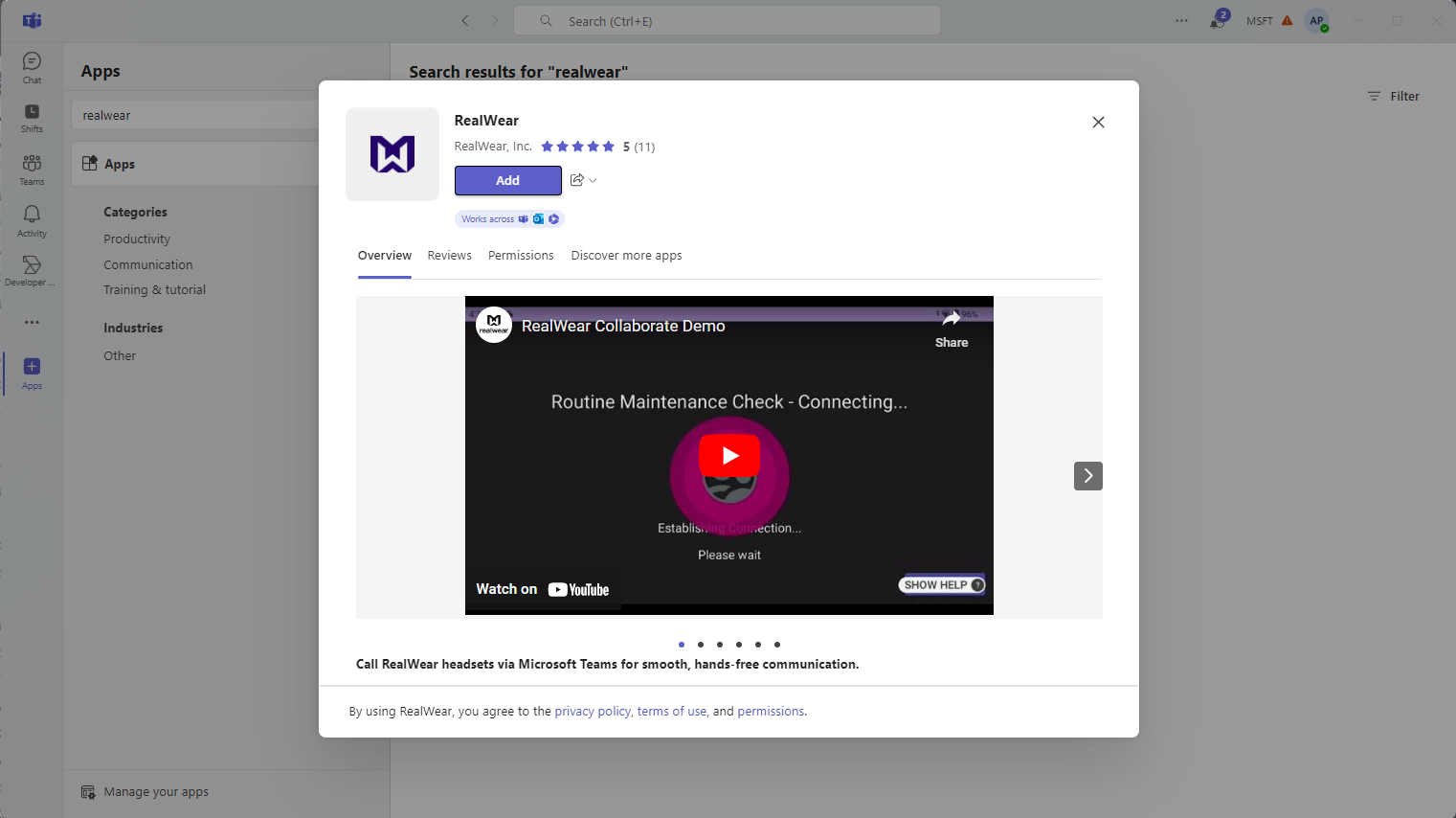The width and height of the screenshot is (1456, 818).
Task: Open the Apps store from the sidebar
Action: pos(31,373)
